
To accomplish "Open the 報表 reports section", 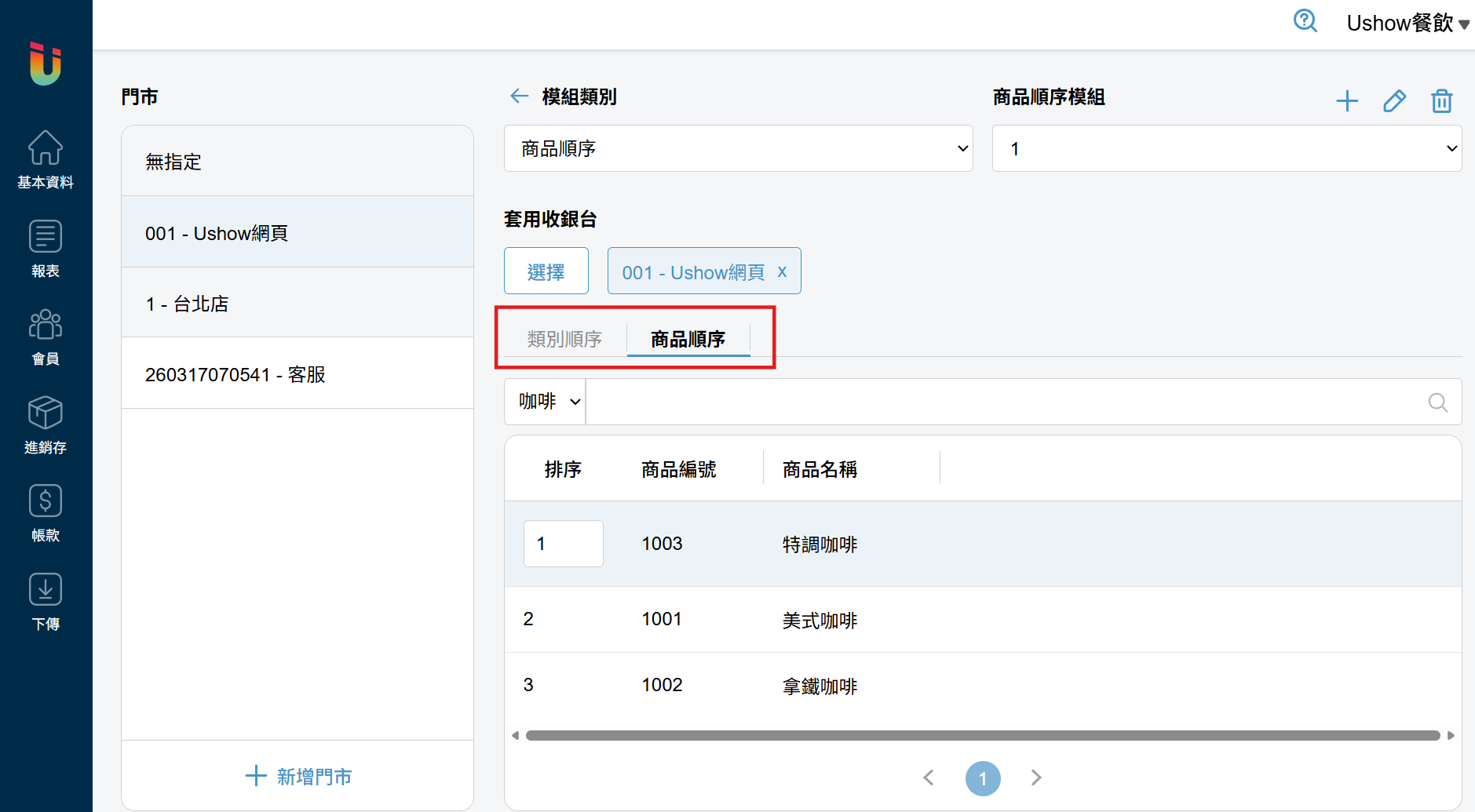I will 46,249.
